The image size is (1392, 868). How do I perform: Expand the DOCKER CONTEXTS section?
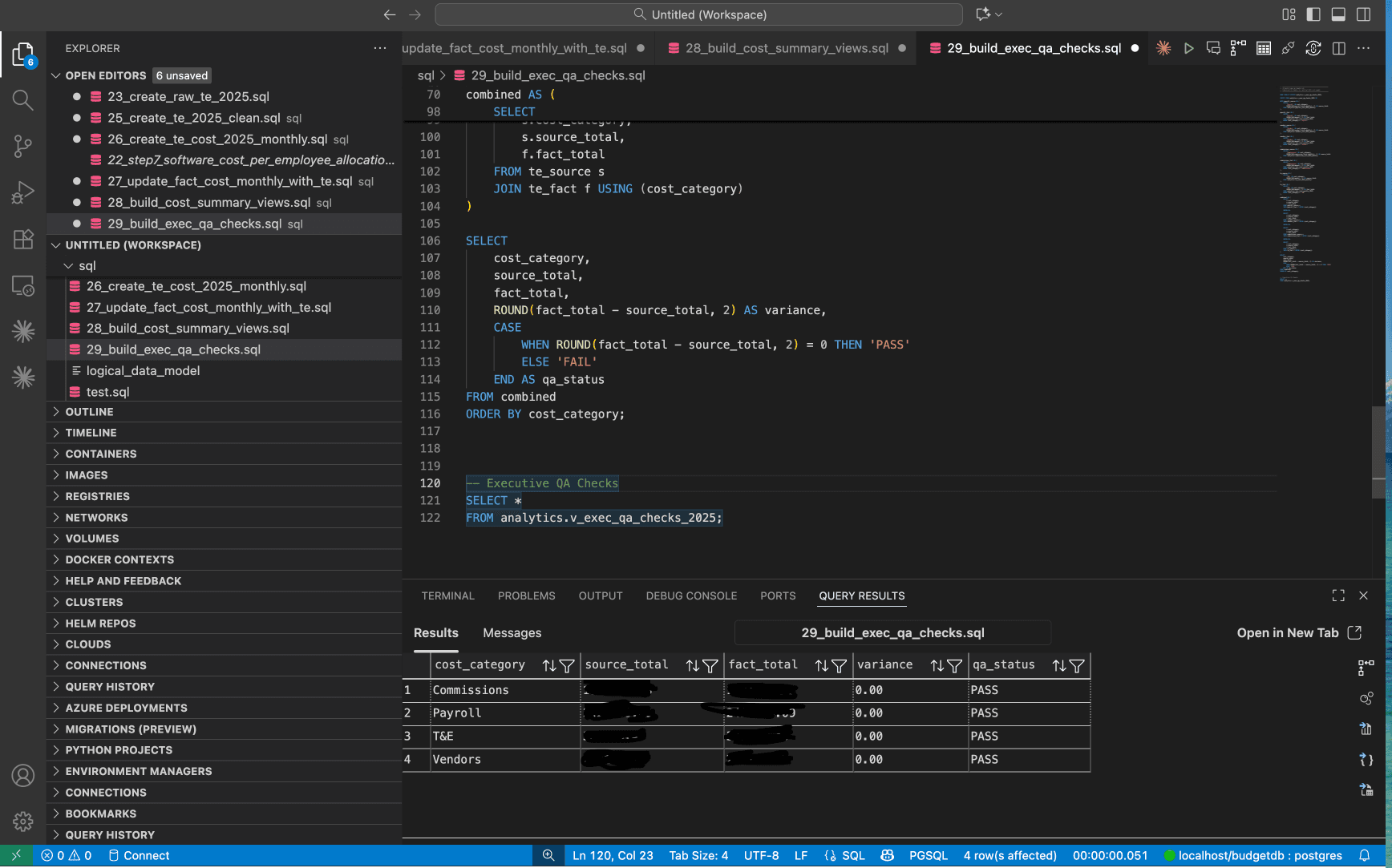[x=119, y=559]
